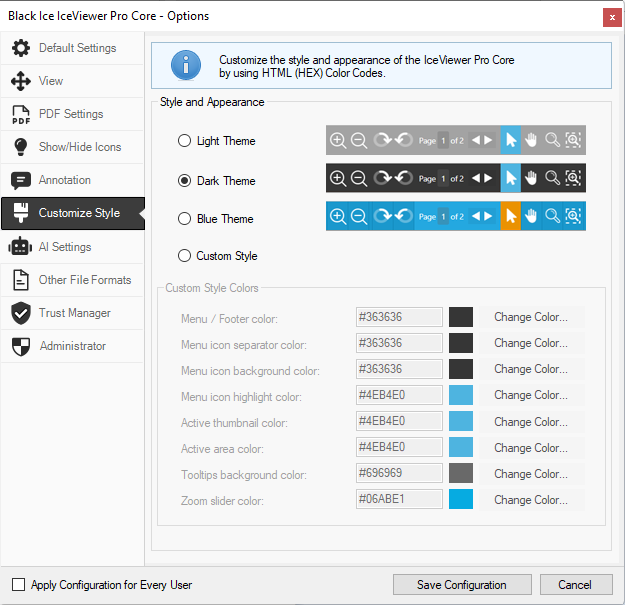This screenshot has width=625, height=605.
Task: Click the lightbulb Show/Hide Icons icon
Action: click(21, 147)
